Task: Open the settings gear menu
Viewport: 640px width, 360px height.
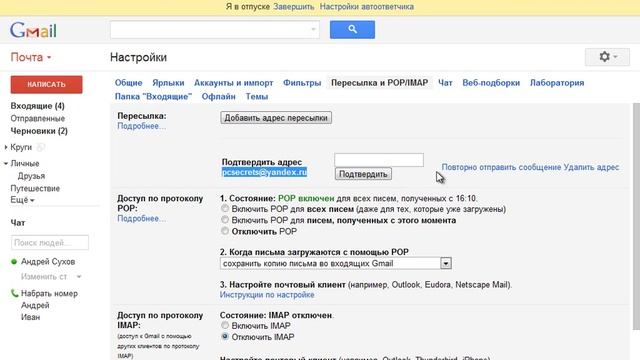Action: pos(607,57)
